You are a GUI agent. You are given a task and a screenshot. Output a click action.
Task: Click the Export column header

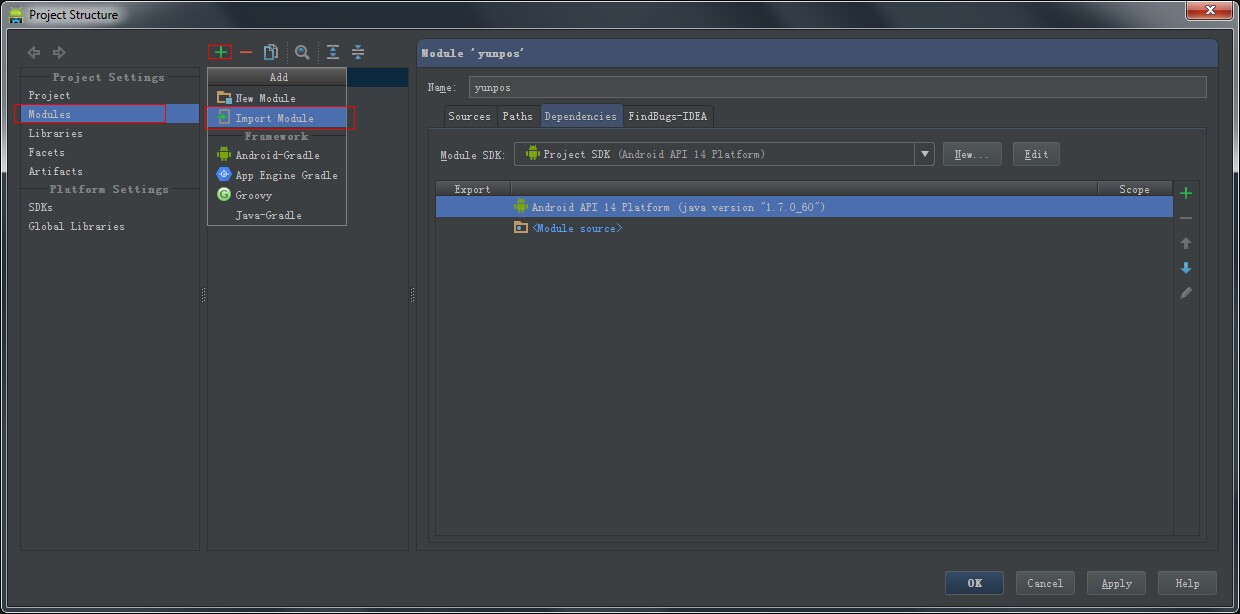tap(473, 189)
